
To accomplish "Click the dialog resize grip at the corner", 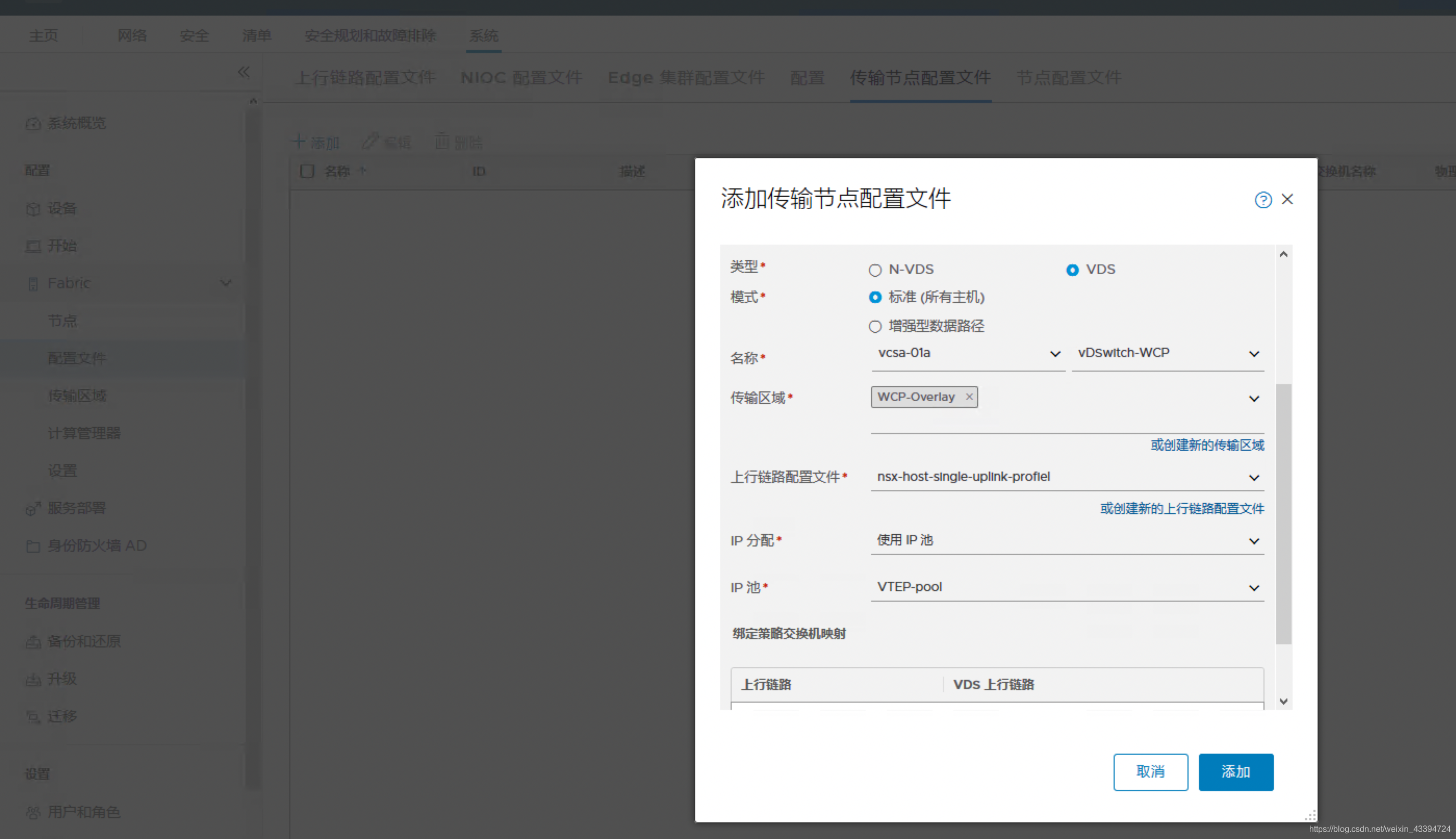I will click(1310, 816).
